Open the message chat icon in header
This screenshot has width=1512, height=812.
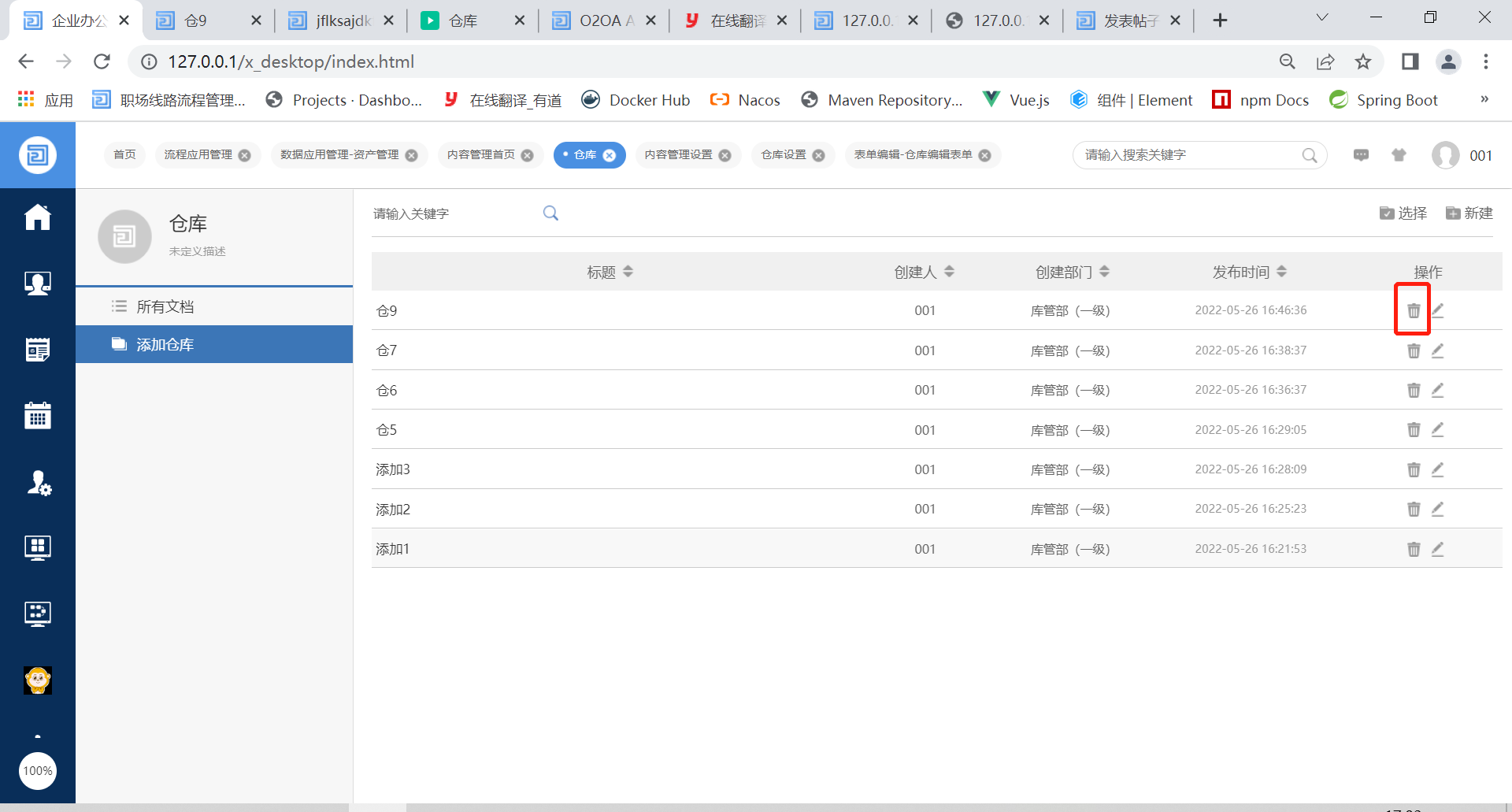[1361, 155]
